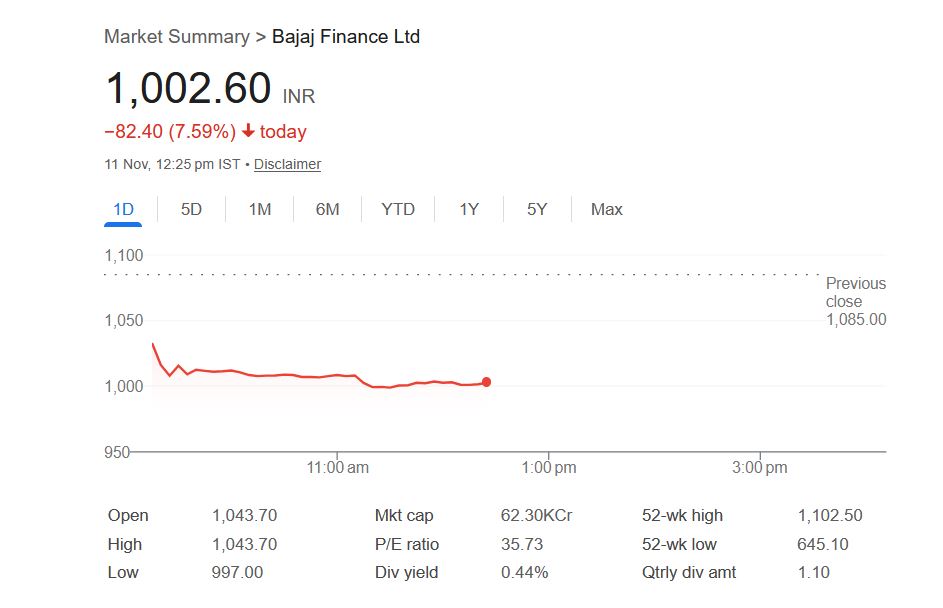The width and height of the screenshot is (943, 608).
Task: Click the red down arrow price indicator
Action: [249, 132]
